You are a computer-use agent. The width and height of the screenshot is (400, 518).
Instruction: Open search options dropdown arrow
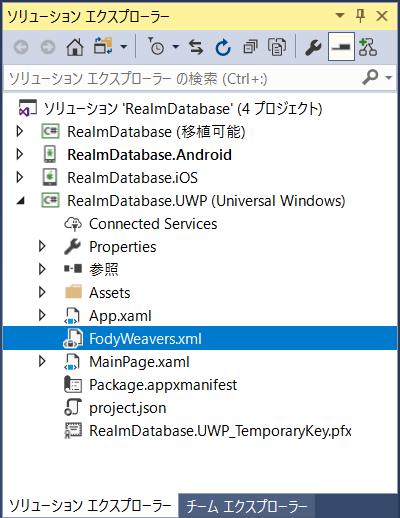click(x=389, y=78)
